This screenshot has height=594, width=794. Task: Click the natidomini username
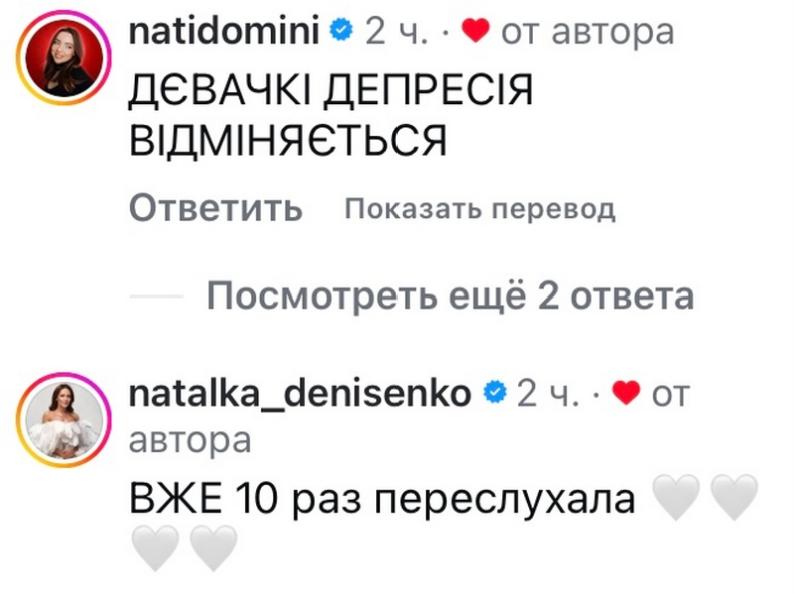225,32
